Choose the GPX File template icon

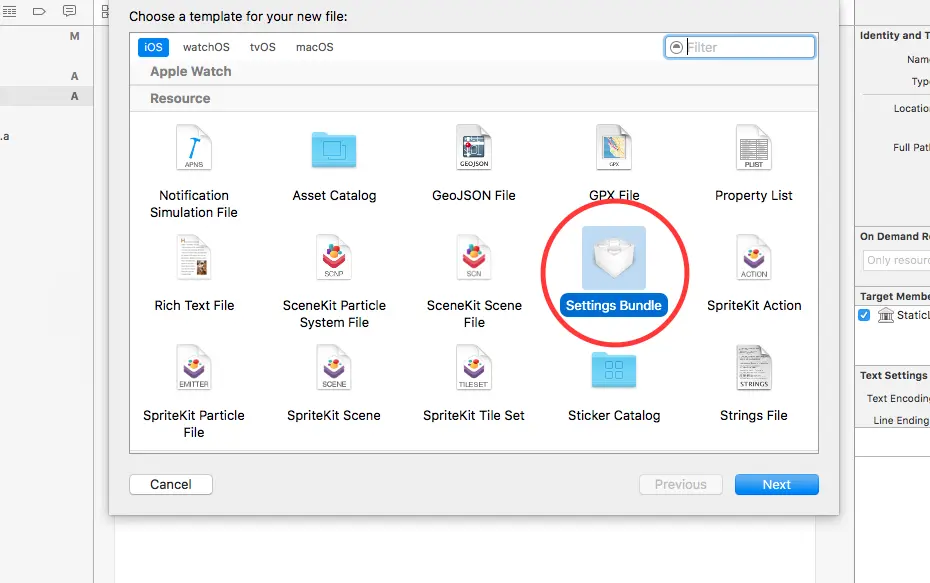click(614, 147)
